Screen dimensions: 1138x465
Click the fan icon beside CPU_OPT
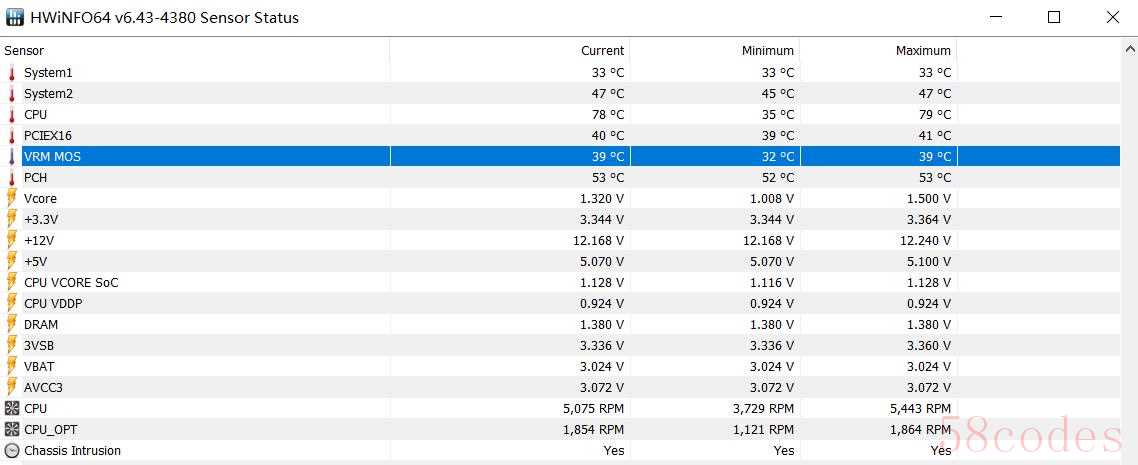coord(12,429)
